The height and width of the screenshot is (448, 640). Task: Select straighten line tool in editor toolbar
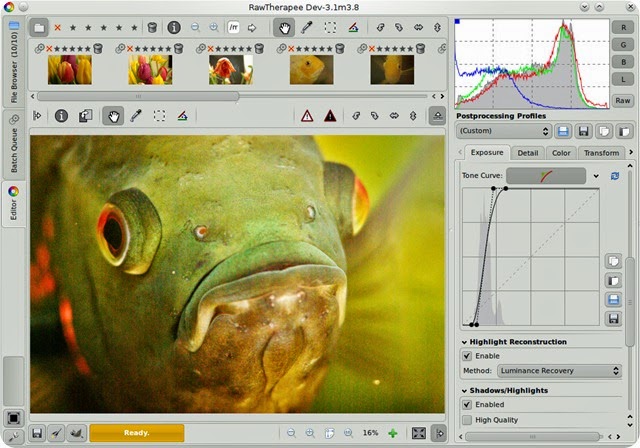coord(182,116)
